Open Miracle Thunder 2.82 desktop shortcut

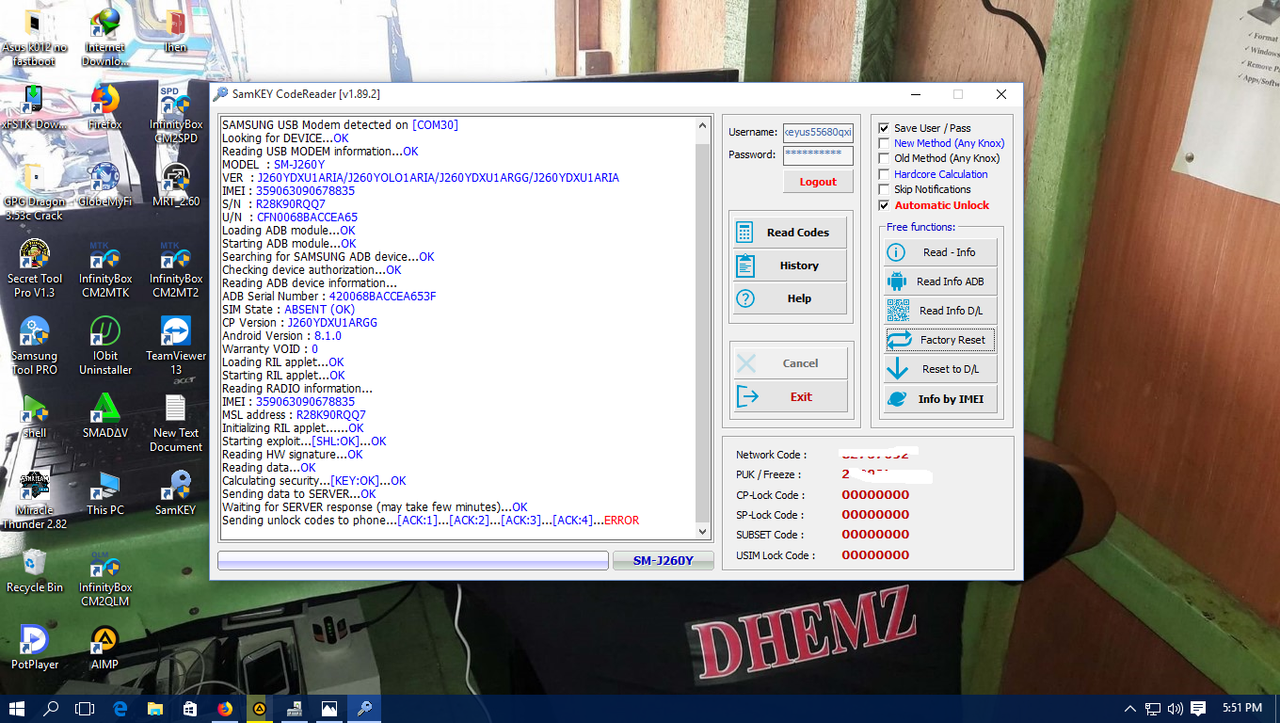point(34,501)
